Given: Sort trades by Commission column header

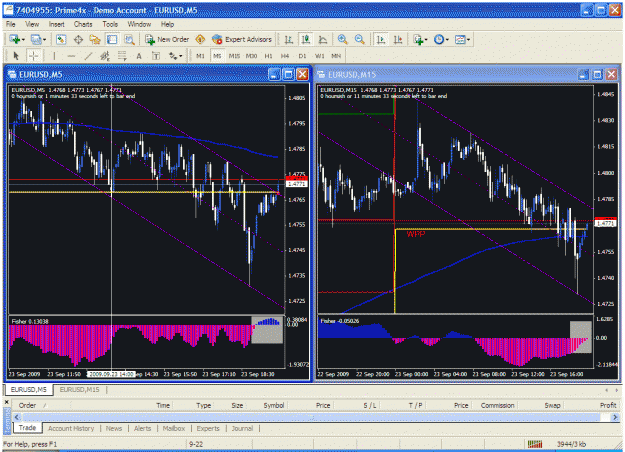Looking at the screenshot, I should click(497, 405).
